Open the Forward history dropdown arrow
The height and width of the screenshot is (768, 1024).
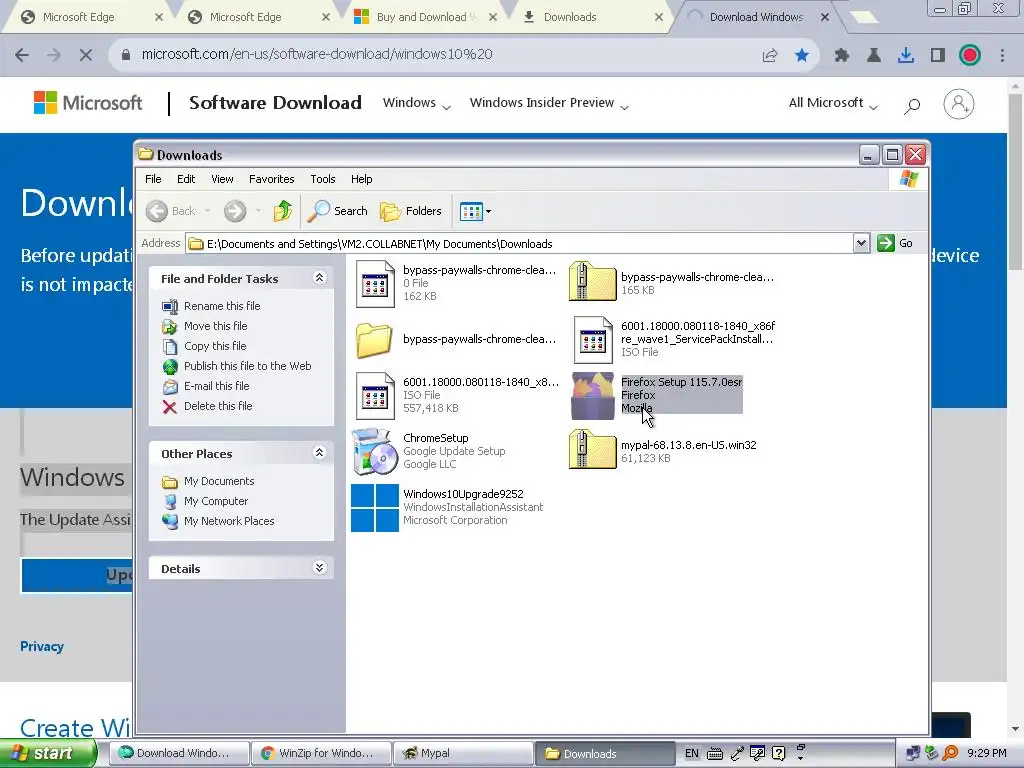click(x=259, y=211)
